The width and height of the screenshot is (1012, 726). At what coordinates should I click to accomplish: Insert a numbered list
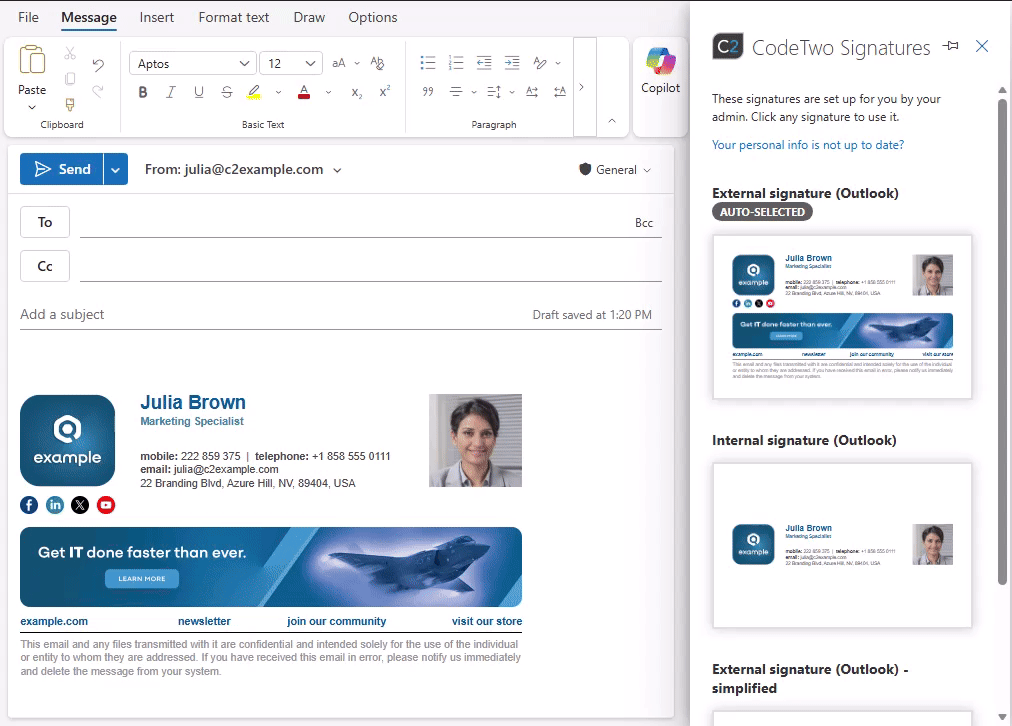click(456, 63)
